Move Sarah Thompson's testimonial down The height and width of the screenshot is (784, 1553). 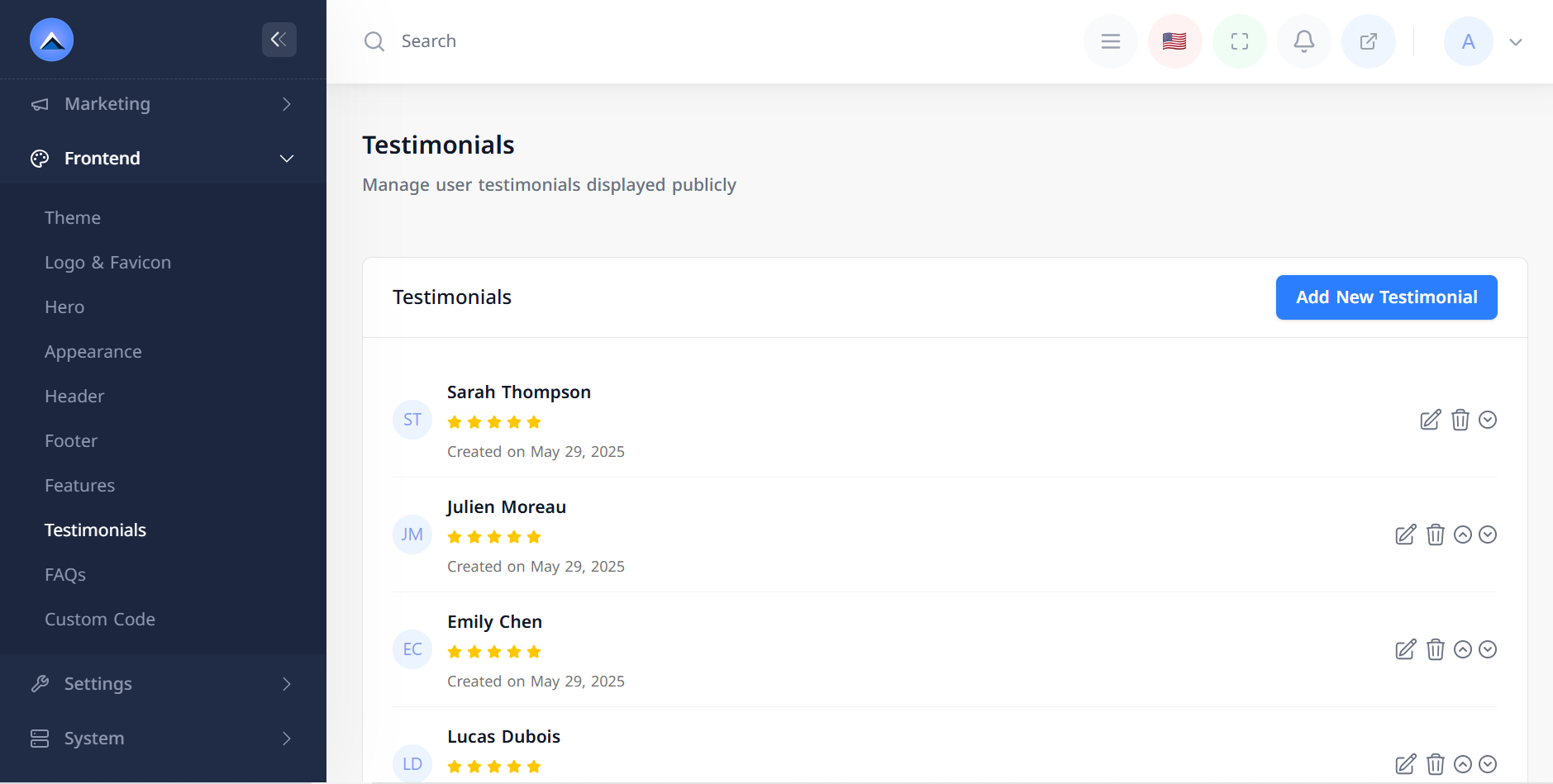click(1488, 420)
